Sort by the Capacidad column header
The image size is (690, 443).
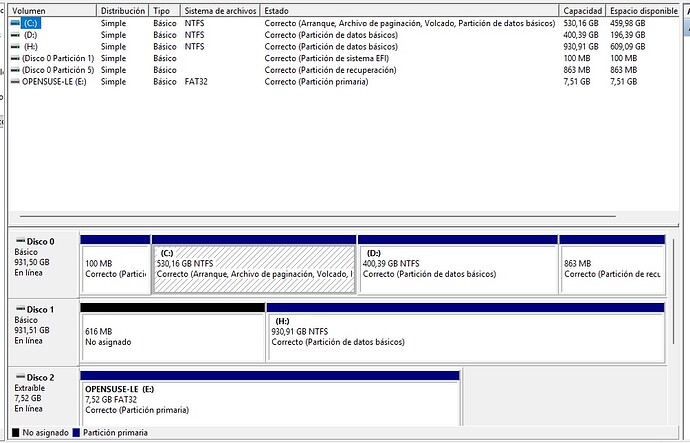click(583, 9)
